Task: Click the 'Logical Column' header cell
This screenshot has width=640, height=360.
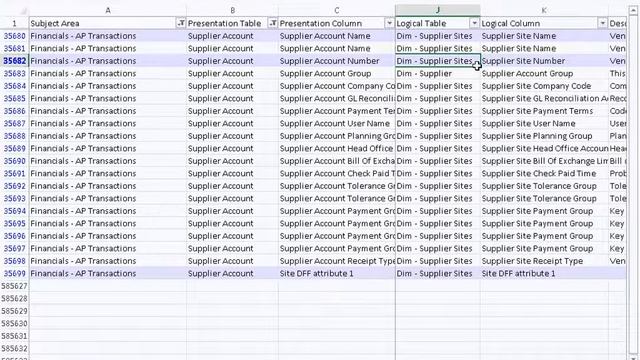Action: pos(544,23)
